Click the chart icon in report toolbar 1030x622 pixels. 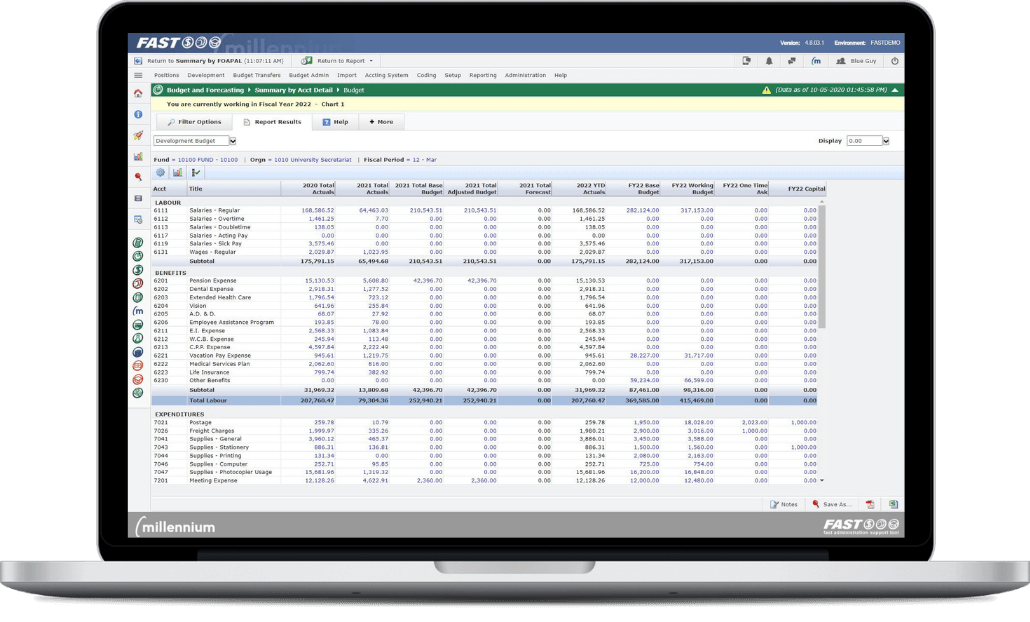(177, 173)
